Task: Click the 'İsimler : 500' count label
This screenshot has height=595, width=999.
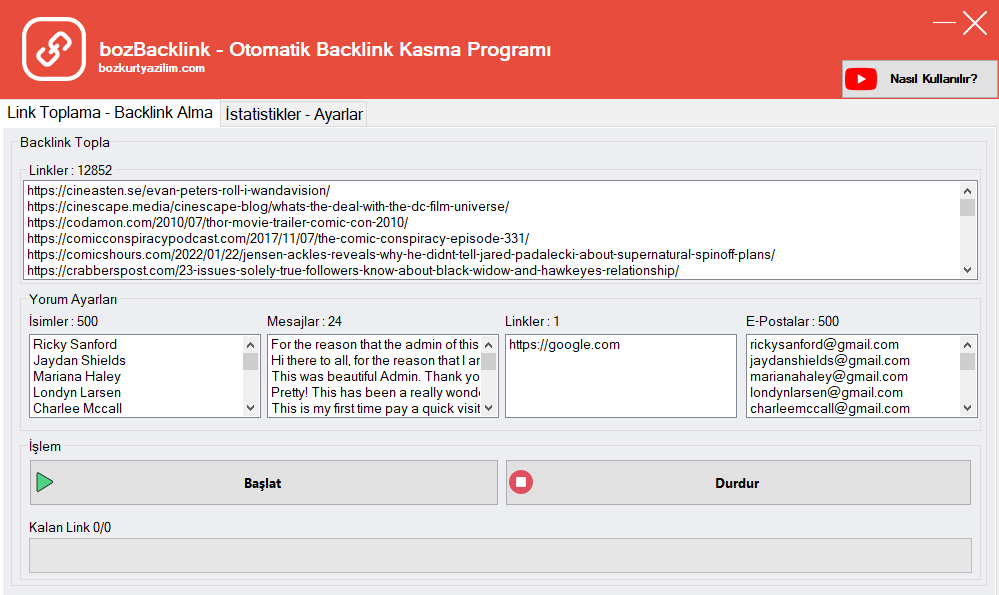Action: 63,321
